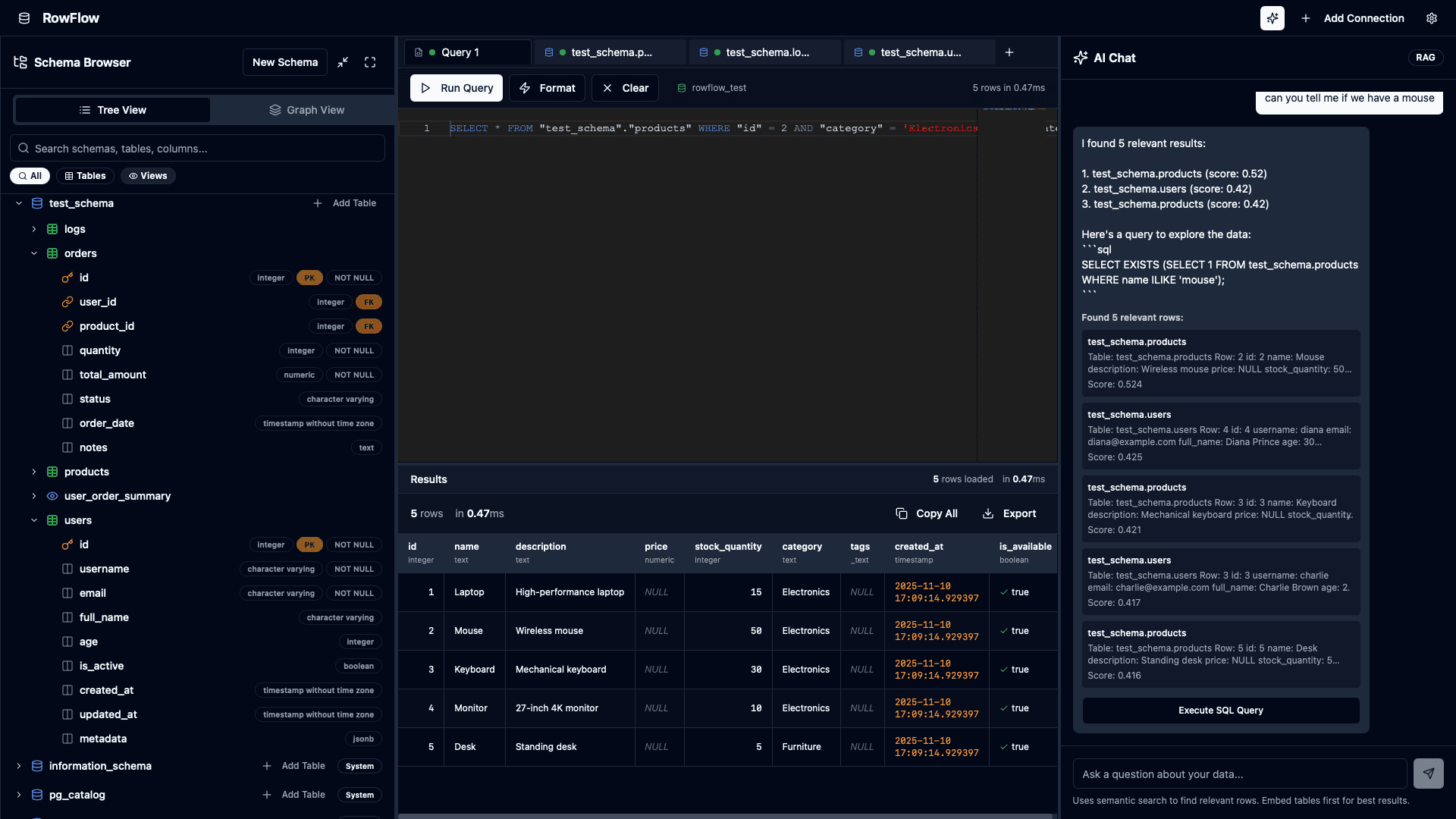Expand the logs table
Image resolution: width=1456 pixels, height=819 pixels.
coord(34,228)
